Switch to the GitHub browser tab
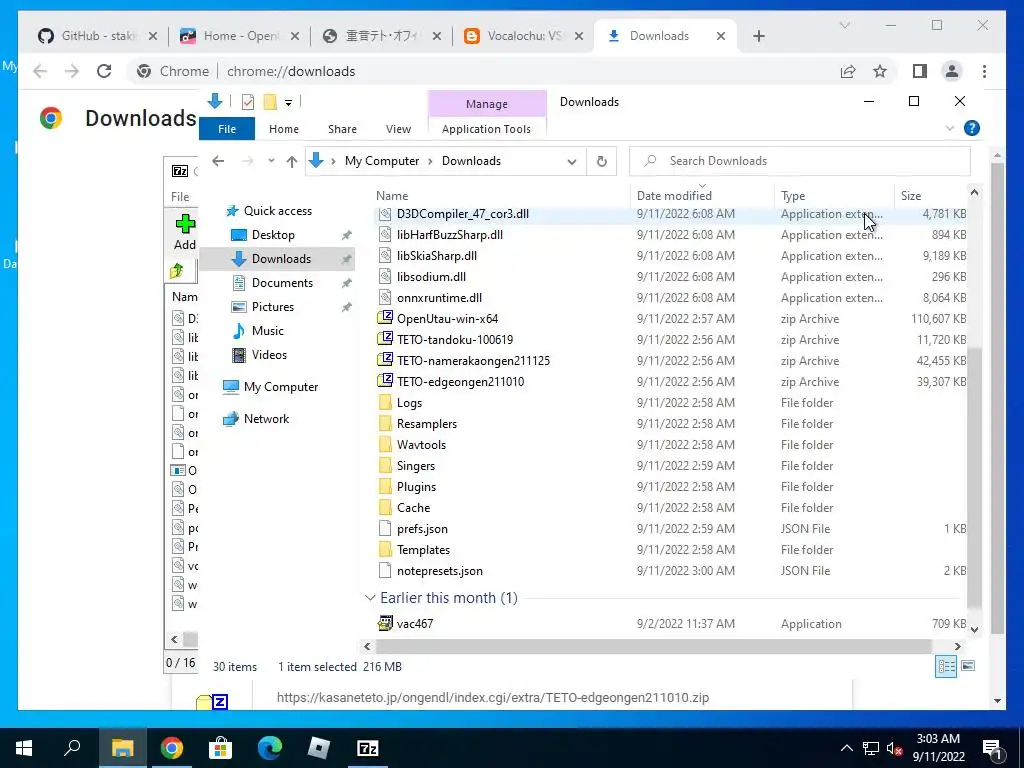The height and width of the screenshot is (768, 1024). click(97, 36)
